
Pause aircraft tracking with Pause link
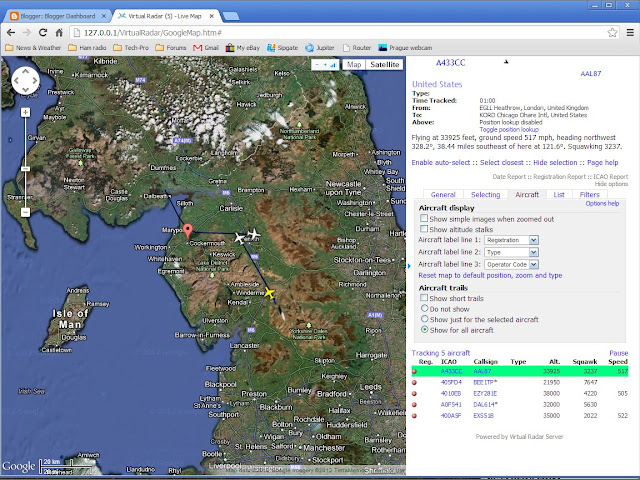[x=618, y=353]
